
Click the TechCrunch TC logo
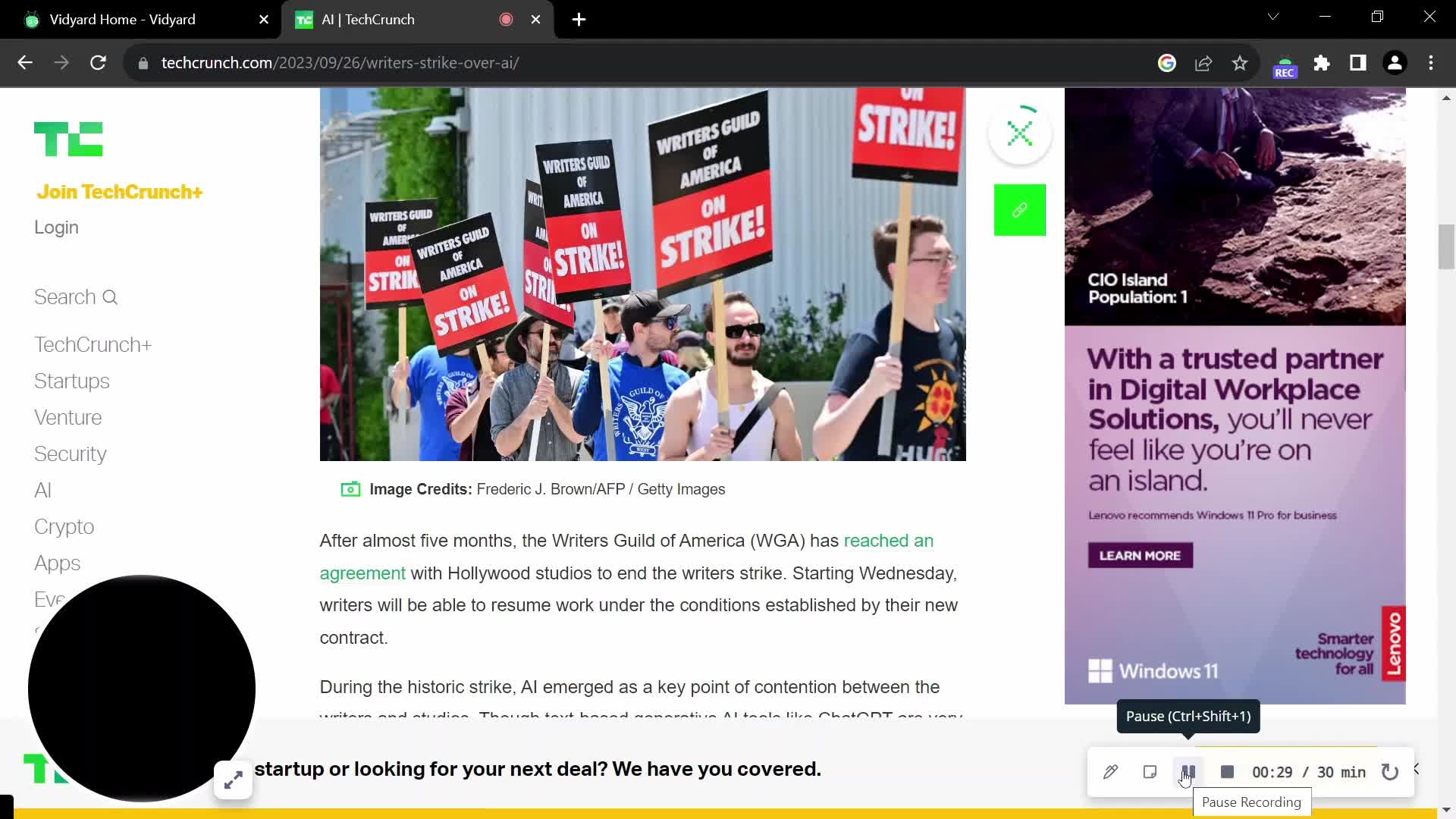(68, 140)
